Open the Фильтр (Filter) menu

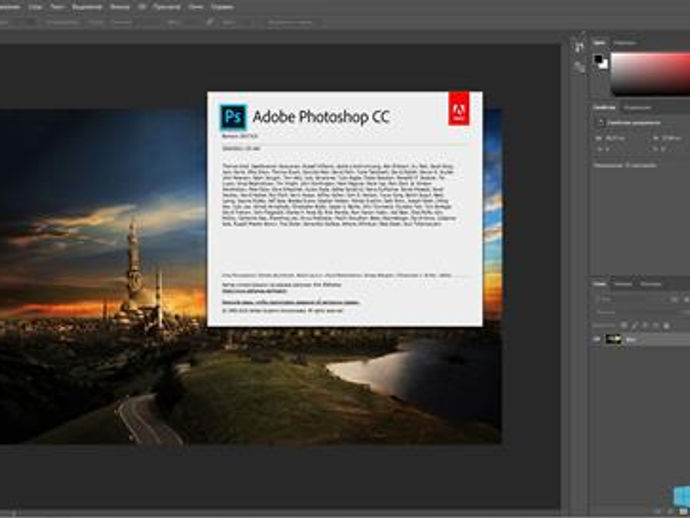[120, 7]
